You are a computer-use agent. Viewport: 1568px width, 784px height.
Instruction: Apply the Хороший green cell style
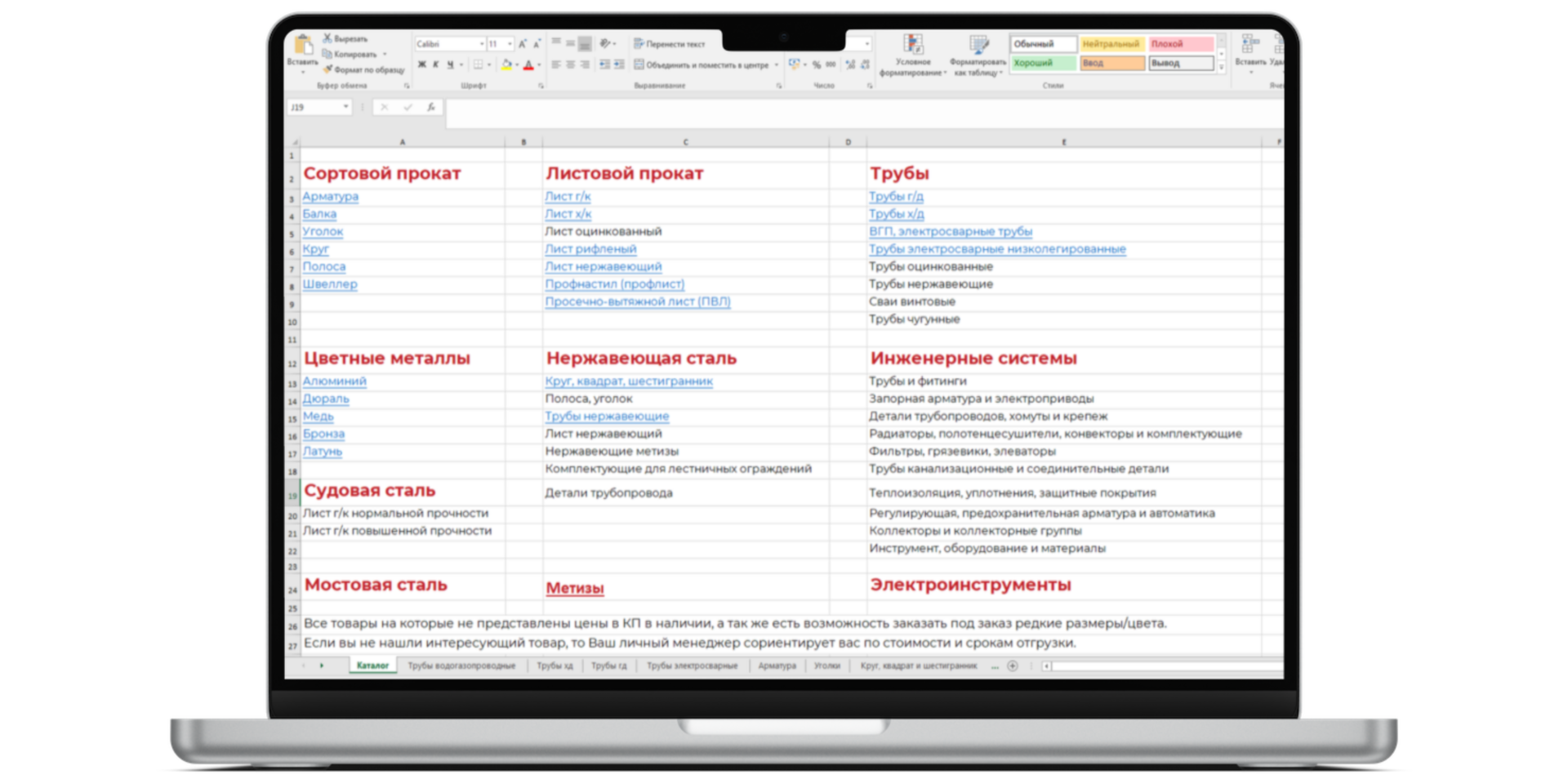click(1043, 63)
